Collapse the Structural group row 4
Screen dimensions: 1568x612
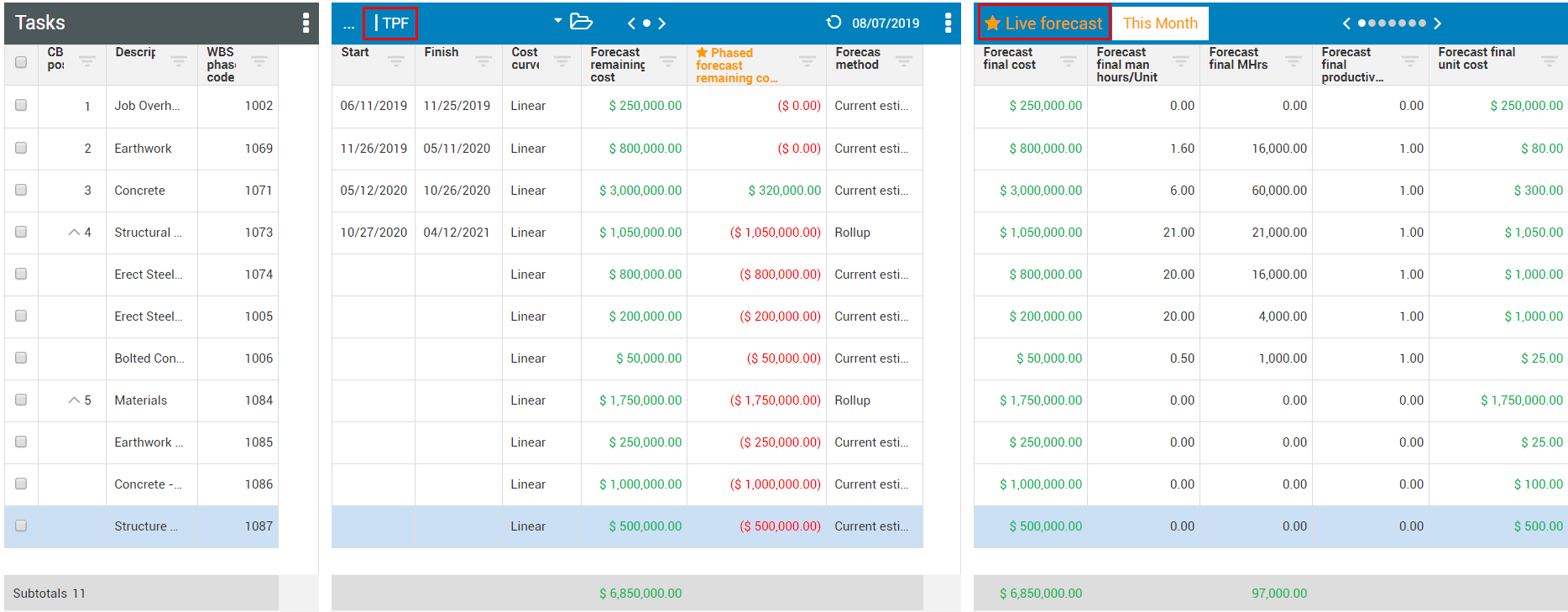pyautogui.click(x=74, y=233)
